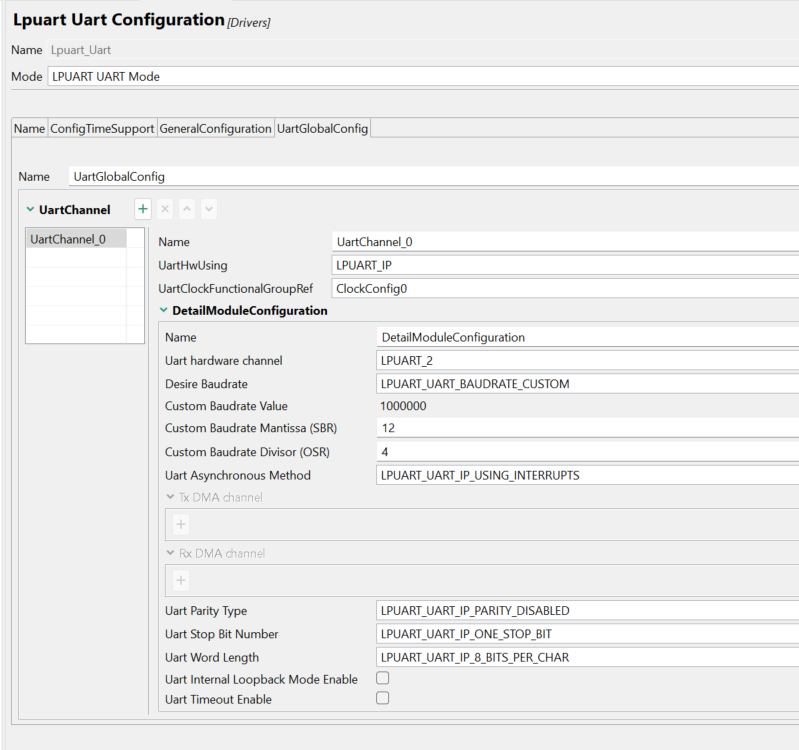This screenshot has width=799, height=750.
Task: Add a new UartChannel with plus icon
Action: pos(143,209)
